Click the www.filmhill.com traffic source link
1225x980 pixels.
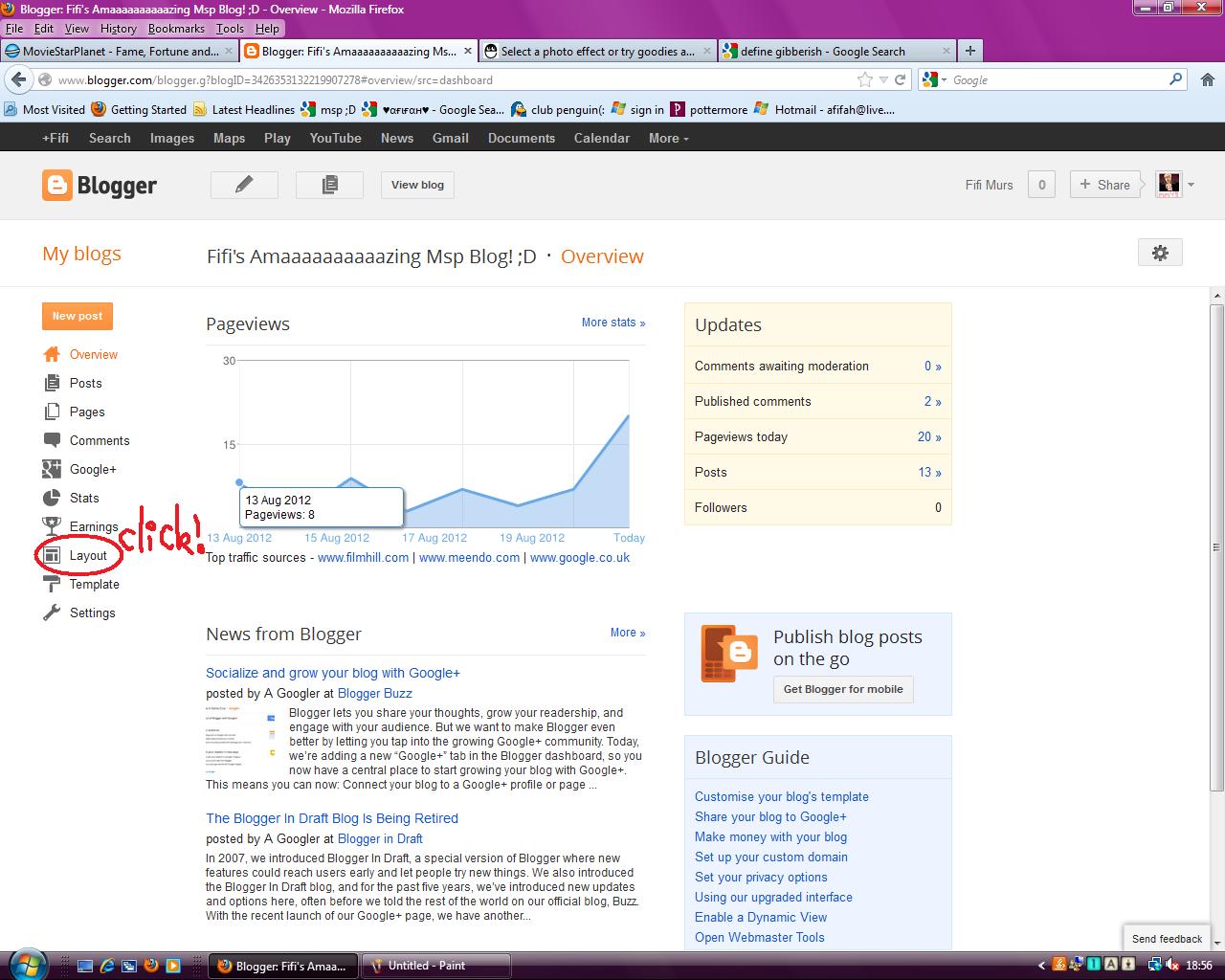pyautogui.click(x=363, y=558)
